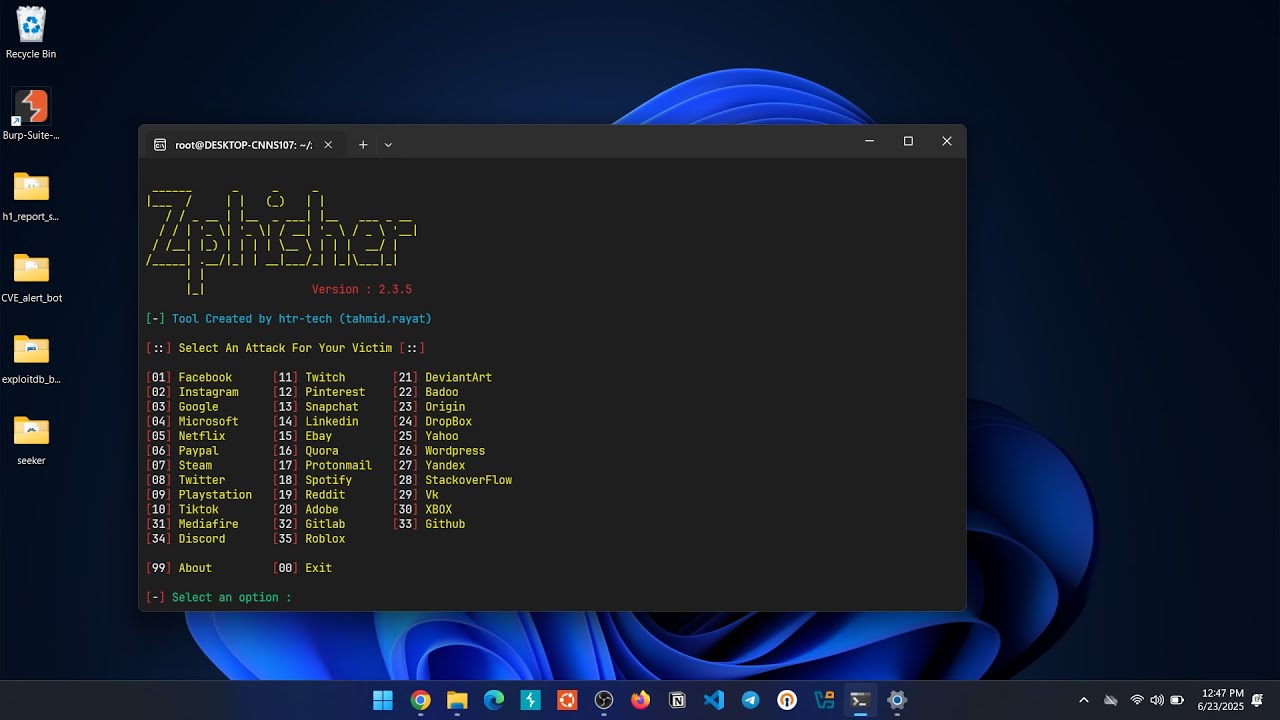Launch Microsoft Edge from the taskbar
The width and height of the screenshot is (1280, 720).
[494, 700]
